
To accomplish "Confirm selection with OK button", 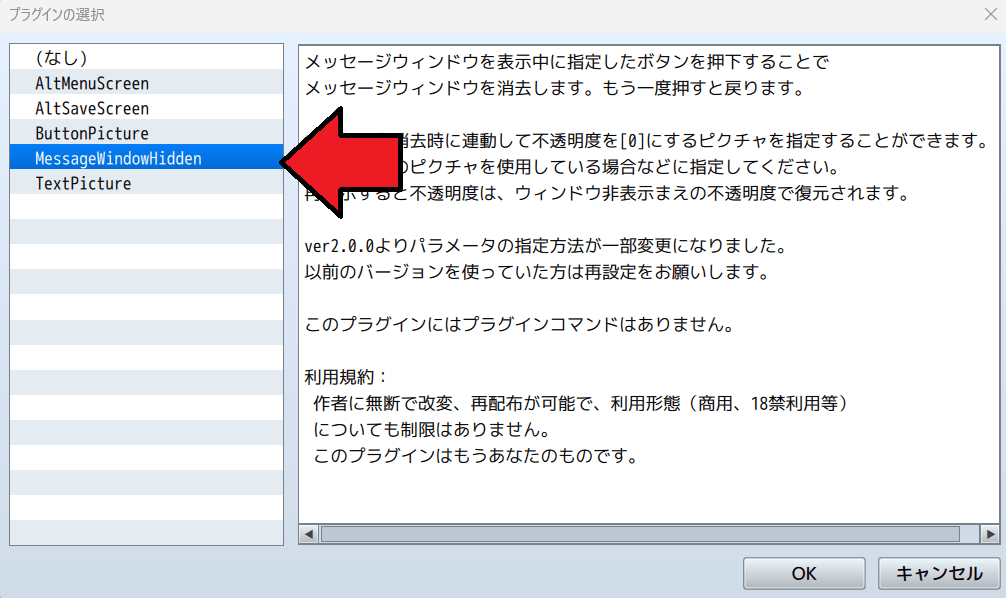I will pos(804,573).
